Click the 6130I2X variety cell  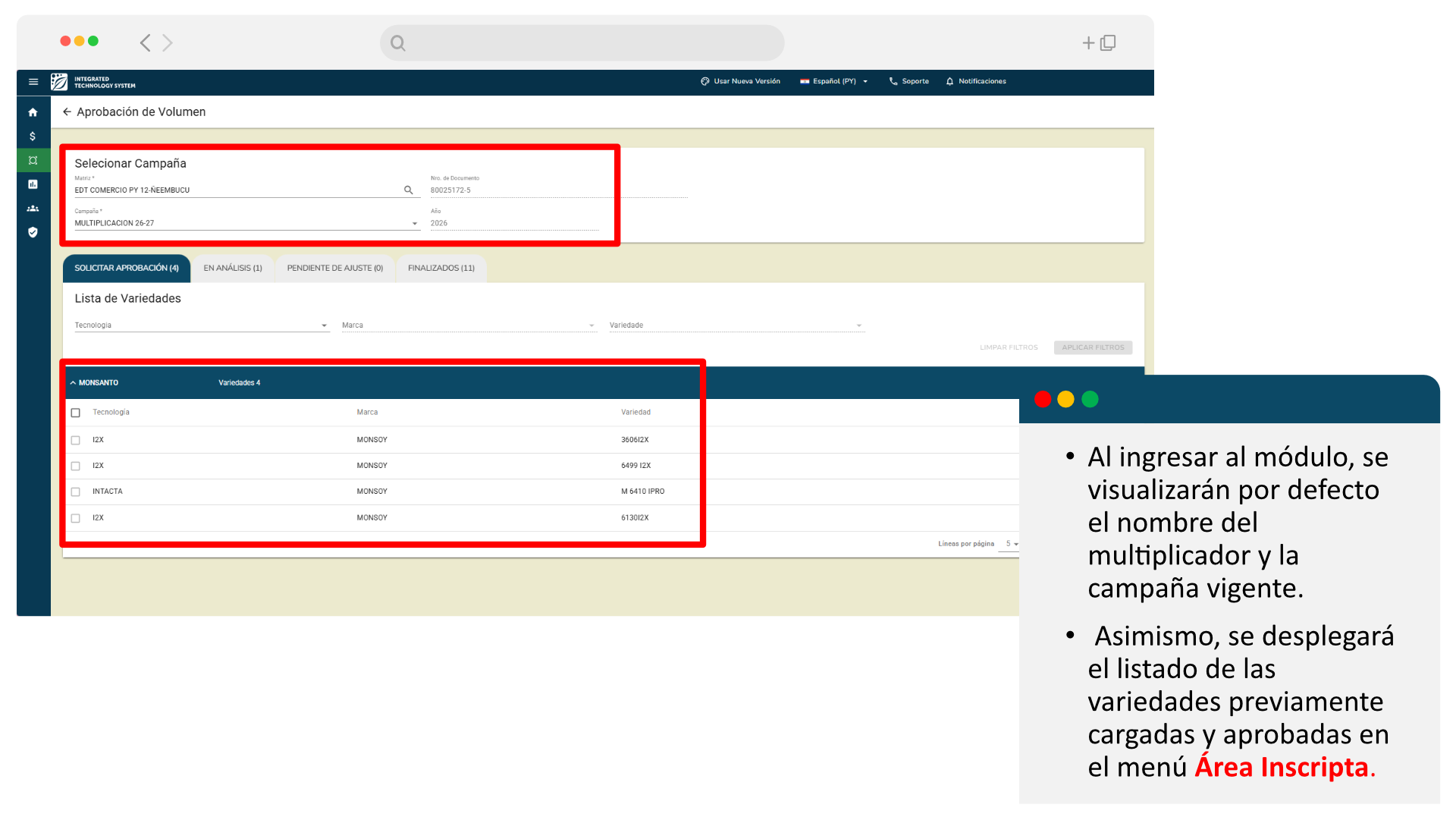point(635,518)
